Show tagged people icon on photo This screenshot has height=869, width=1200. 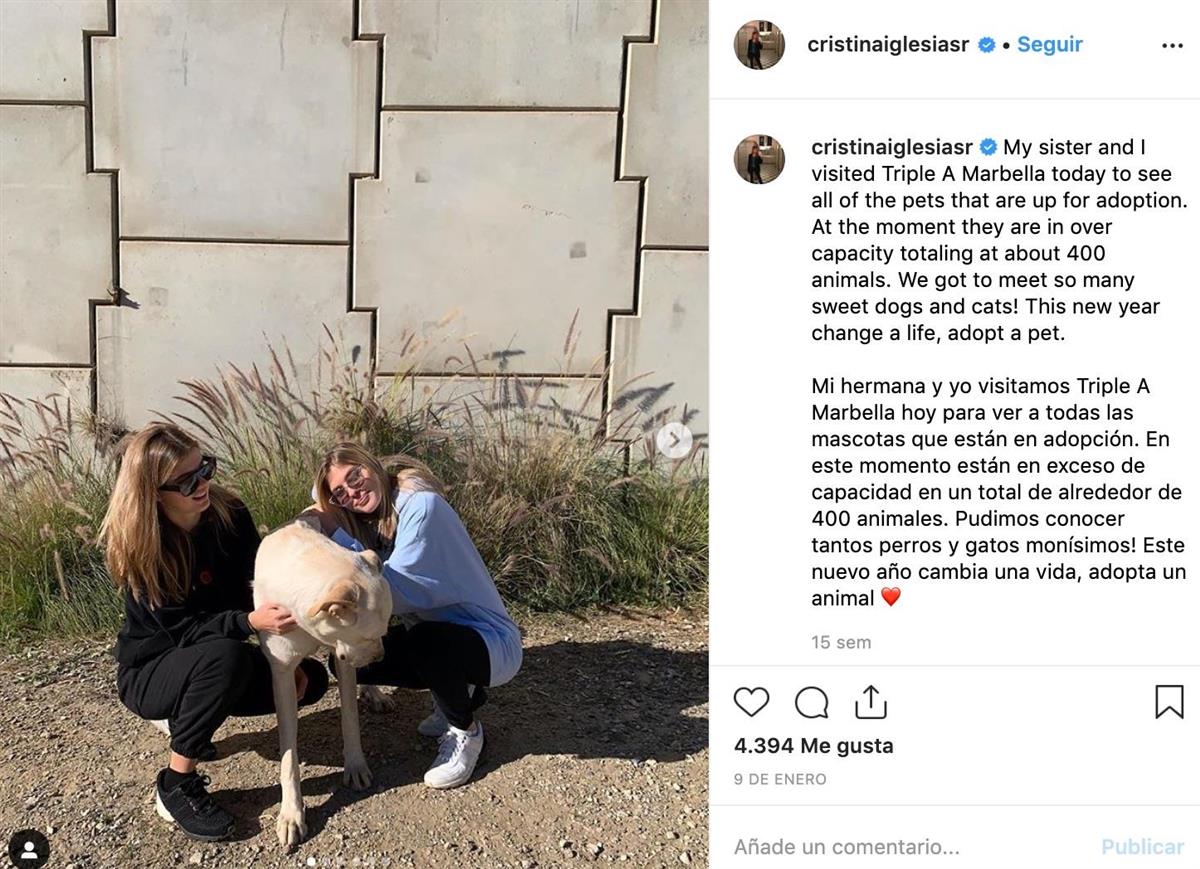point(28,849)
